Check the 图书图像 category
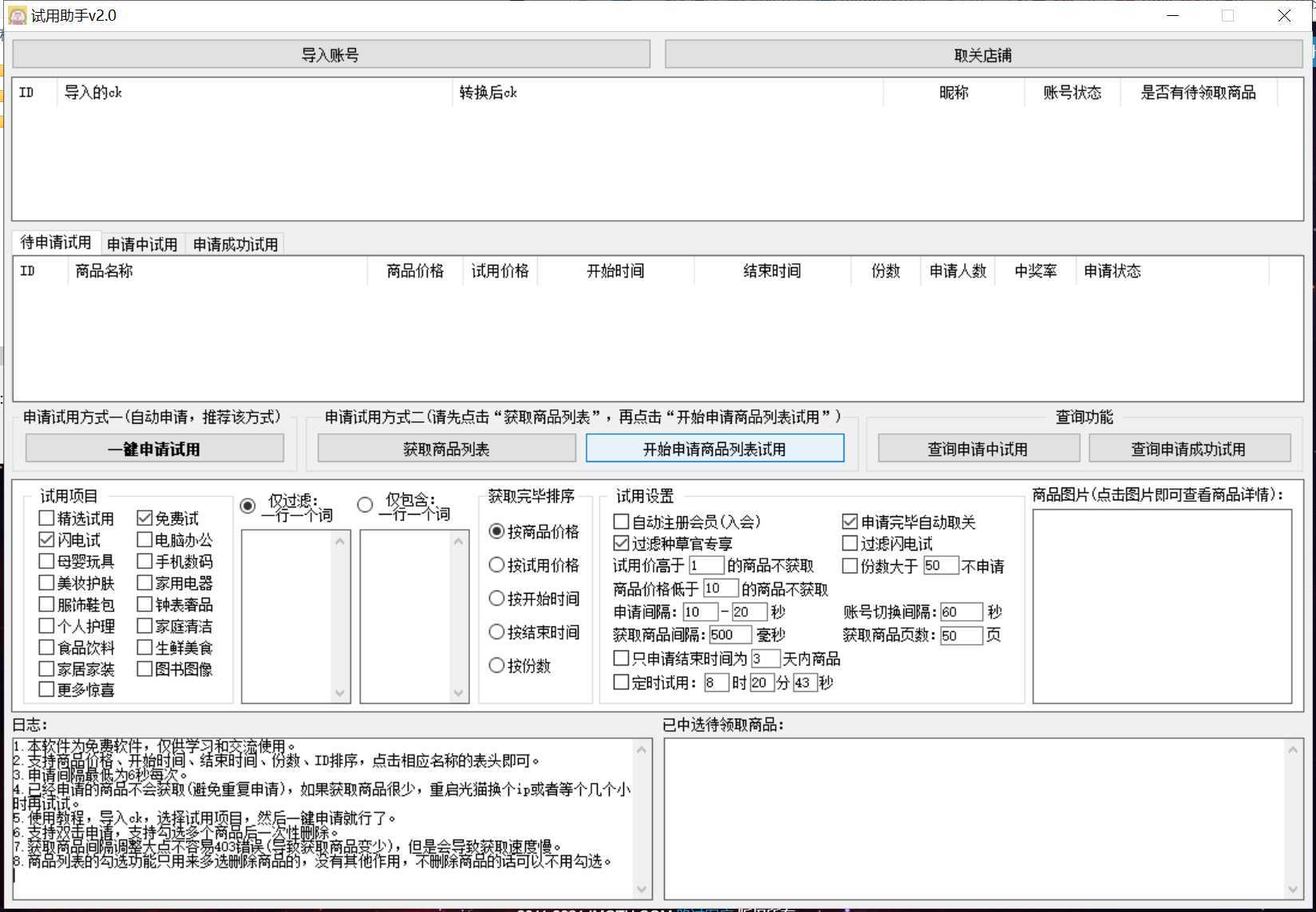The height and width of the screenshot is (912, 1316). [x=144, y=669]
